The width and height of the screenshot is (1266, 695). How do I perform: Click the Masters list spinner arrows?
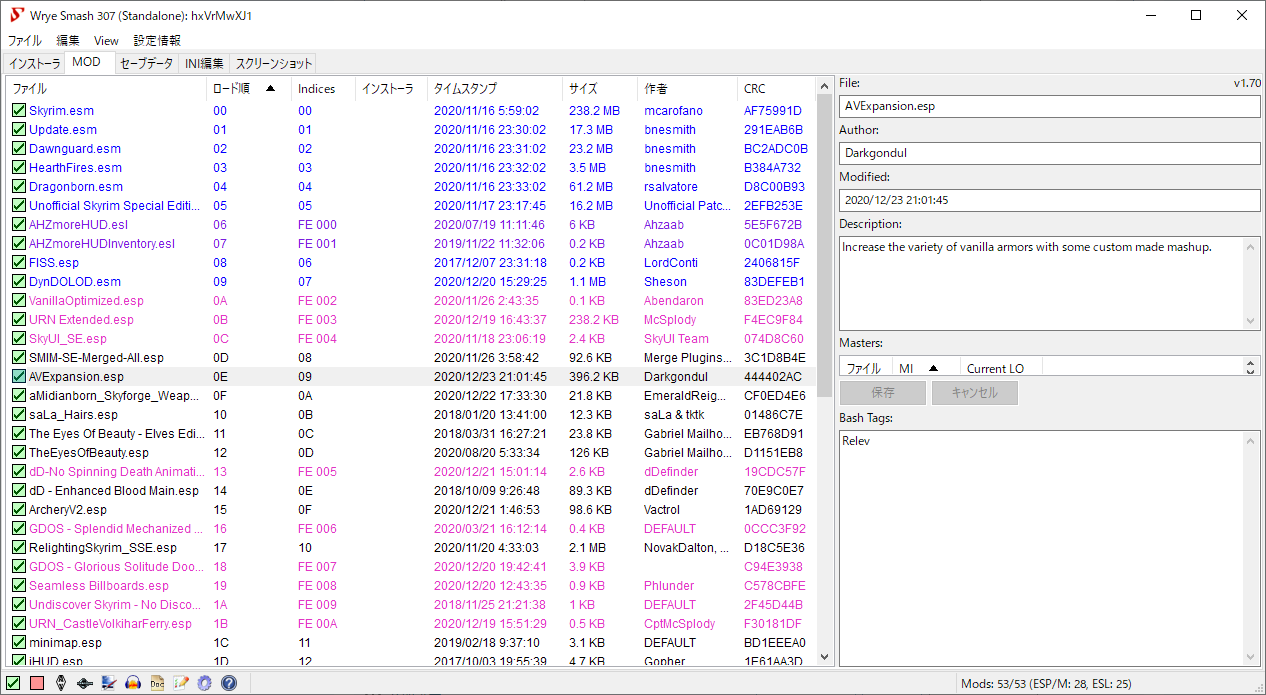point(1250,369)
